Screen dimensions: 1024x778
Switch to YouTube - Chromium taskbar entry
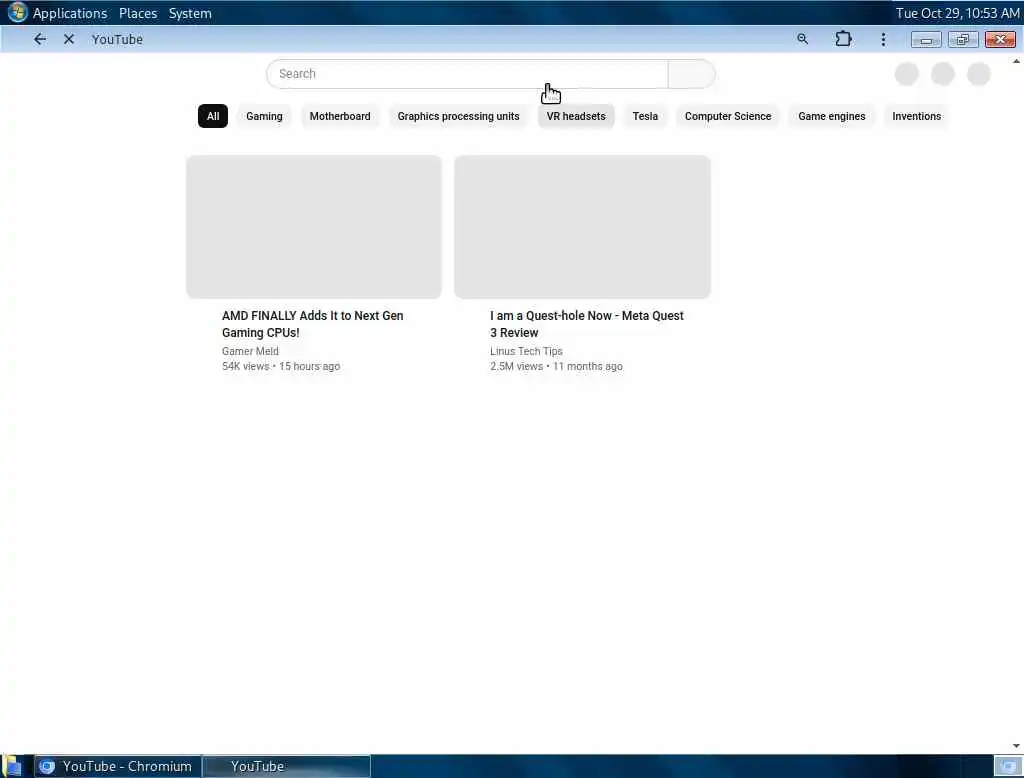click(118, 766)
